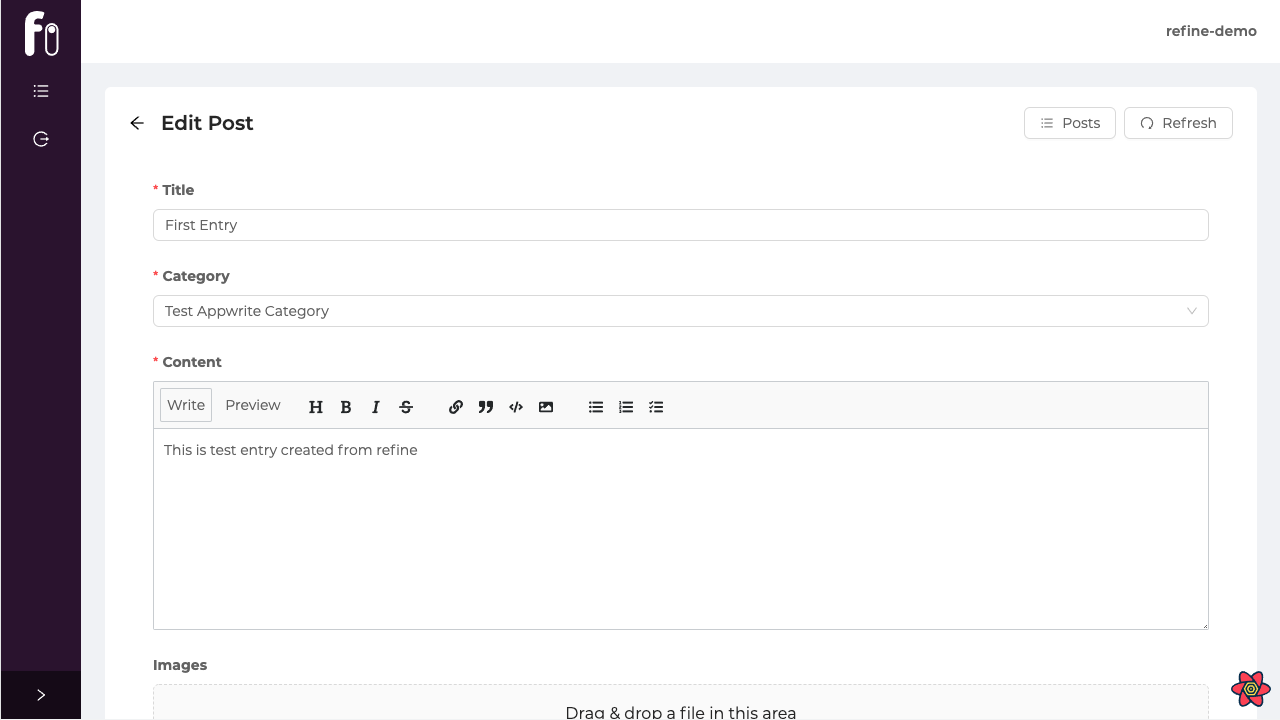Select the Write tab

[x=186, y=405]
